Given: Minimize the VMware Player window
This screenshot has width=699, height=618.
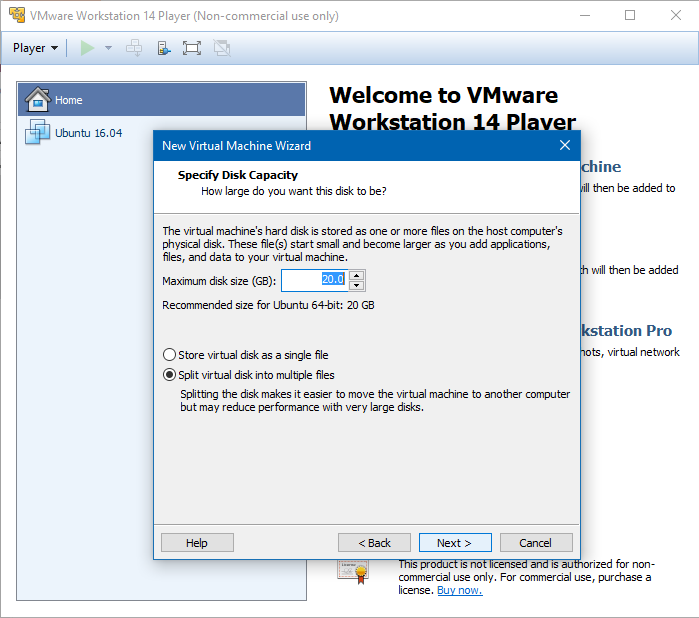Looking at the screenshot, I should tap(585, 16).
